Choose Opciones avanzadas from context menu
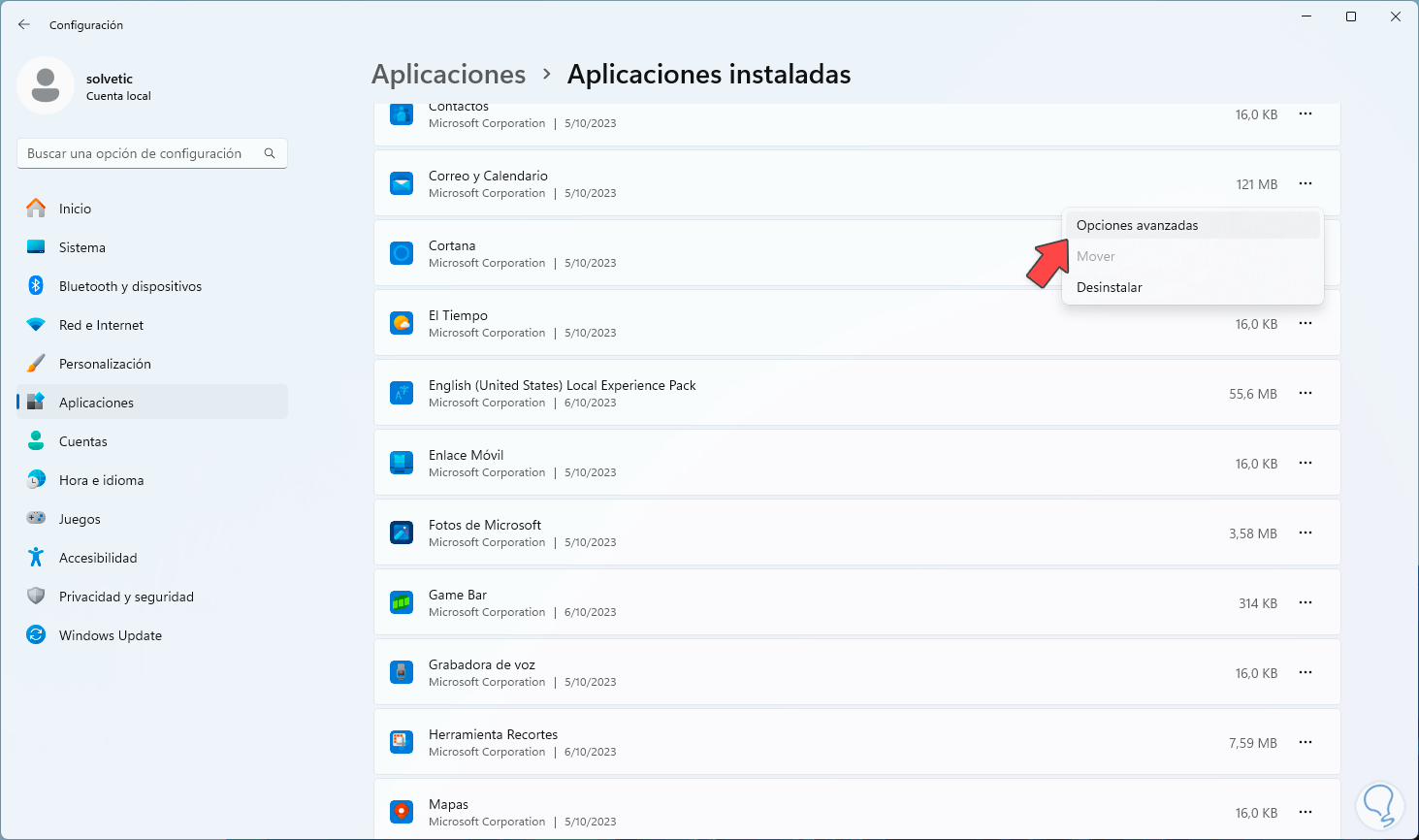Screen dimensions: 1419x840 click(1192, 225)
